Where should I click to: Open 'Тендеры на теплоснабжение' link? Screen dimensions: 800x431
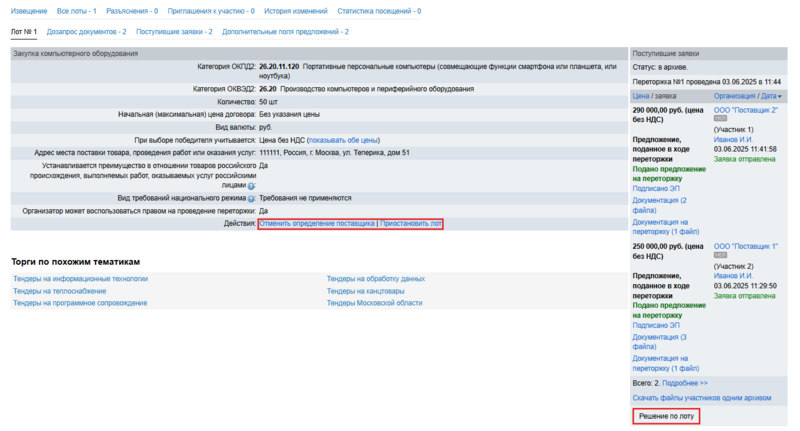click(60, 291)
